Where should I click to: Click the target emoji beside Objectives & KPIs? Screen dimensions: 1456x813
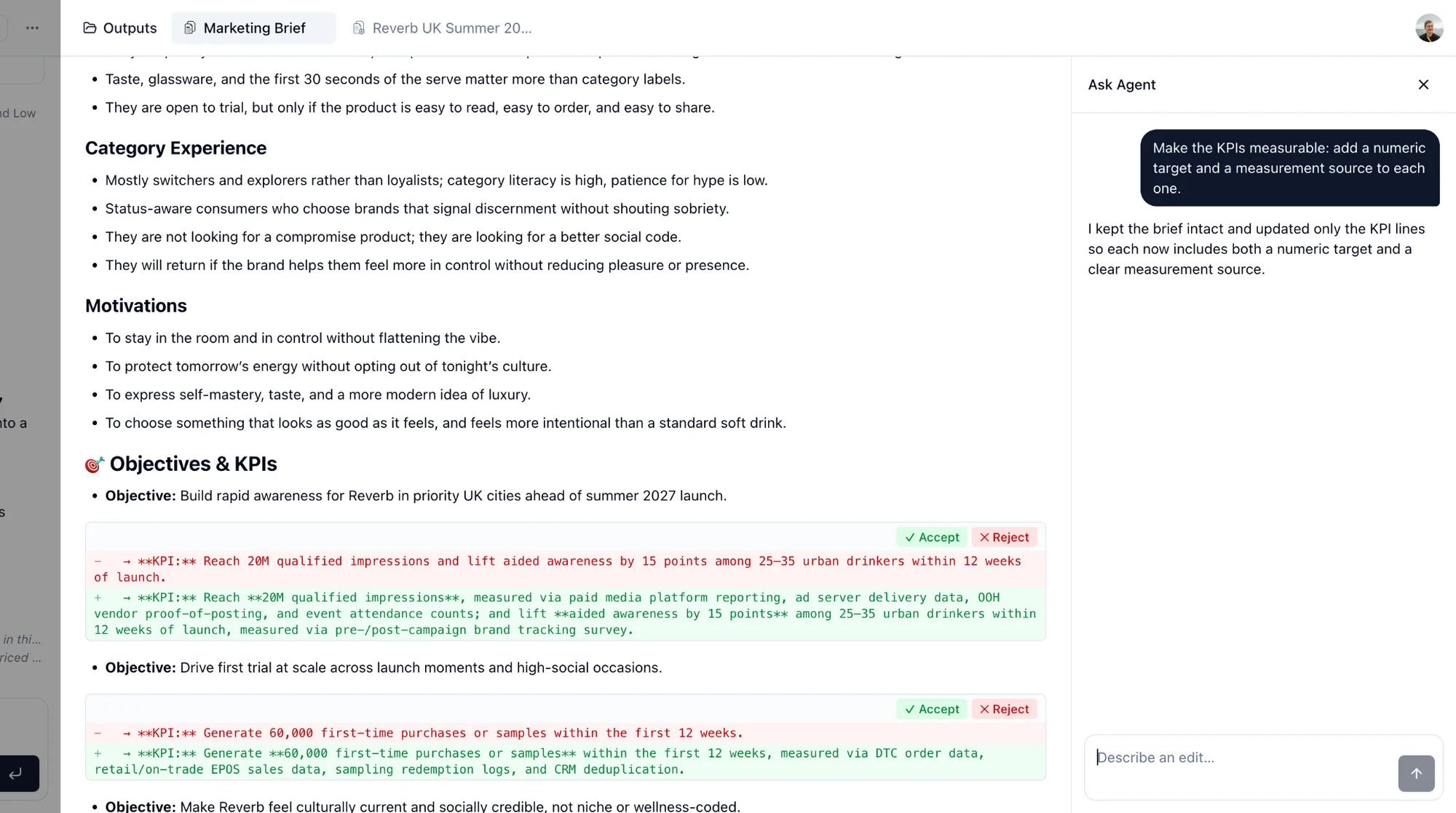pyautogui.click(x=95, y=464)
